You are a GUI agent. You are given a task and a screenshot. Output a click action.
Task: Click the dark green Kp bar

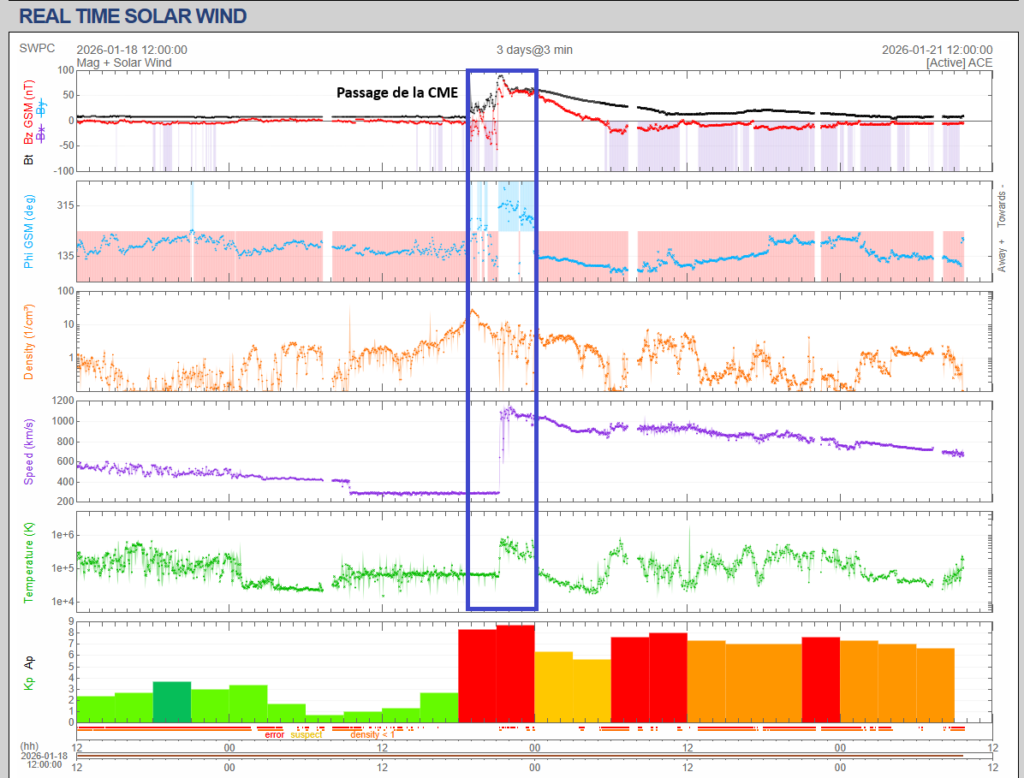click(172, 701)
